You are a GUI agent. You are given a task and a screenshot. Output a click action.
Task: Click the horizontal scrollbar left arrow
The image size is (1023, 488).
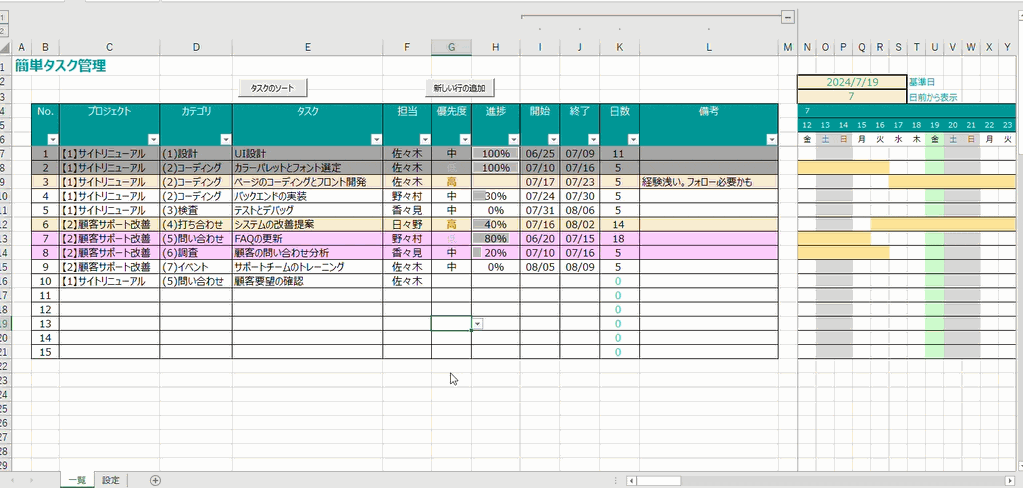coord(632,481)
